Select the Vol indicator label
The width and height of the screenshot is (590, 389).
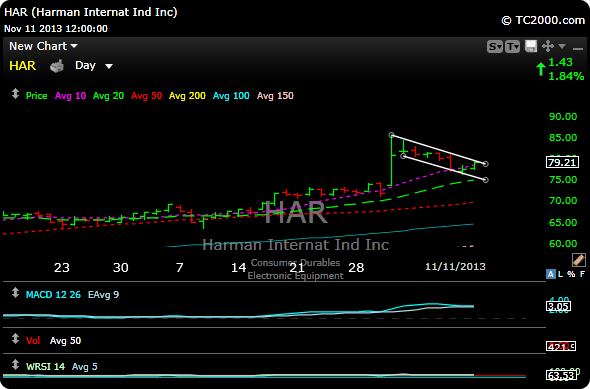pyautogui.click(x=33, y=341)
